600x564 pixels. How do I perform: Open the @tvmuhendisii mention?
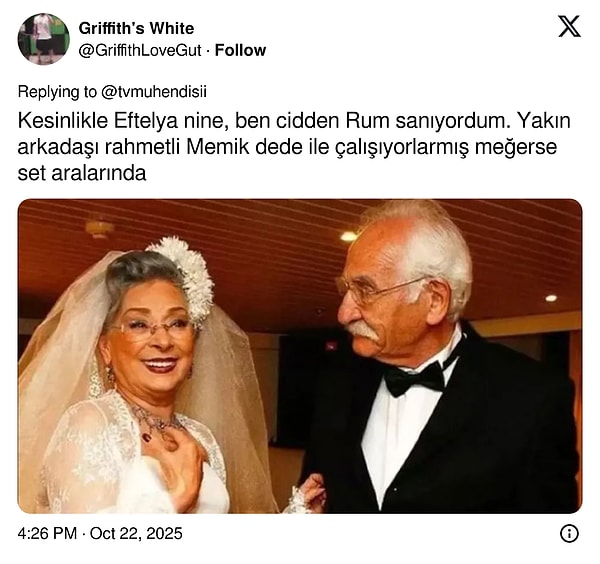pyautogui.click(x=154, y=92)
